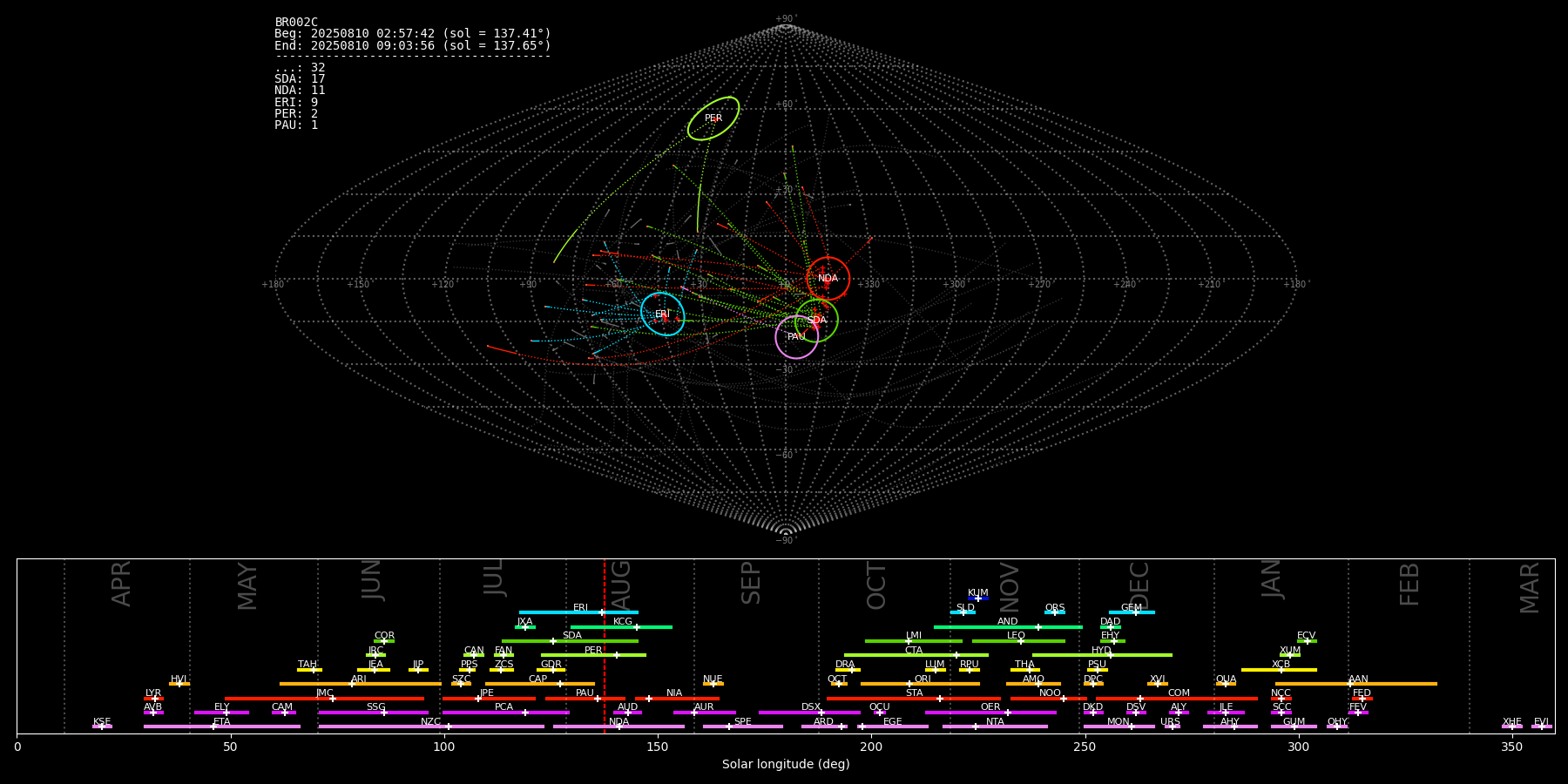Viewport: 1568px width, 784px height.
Task: Click the red dashed current solar longitude line
Action: [x=605, y=645]
